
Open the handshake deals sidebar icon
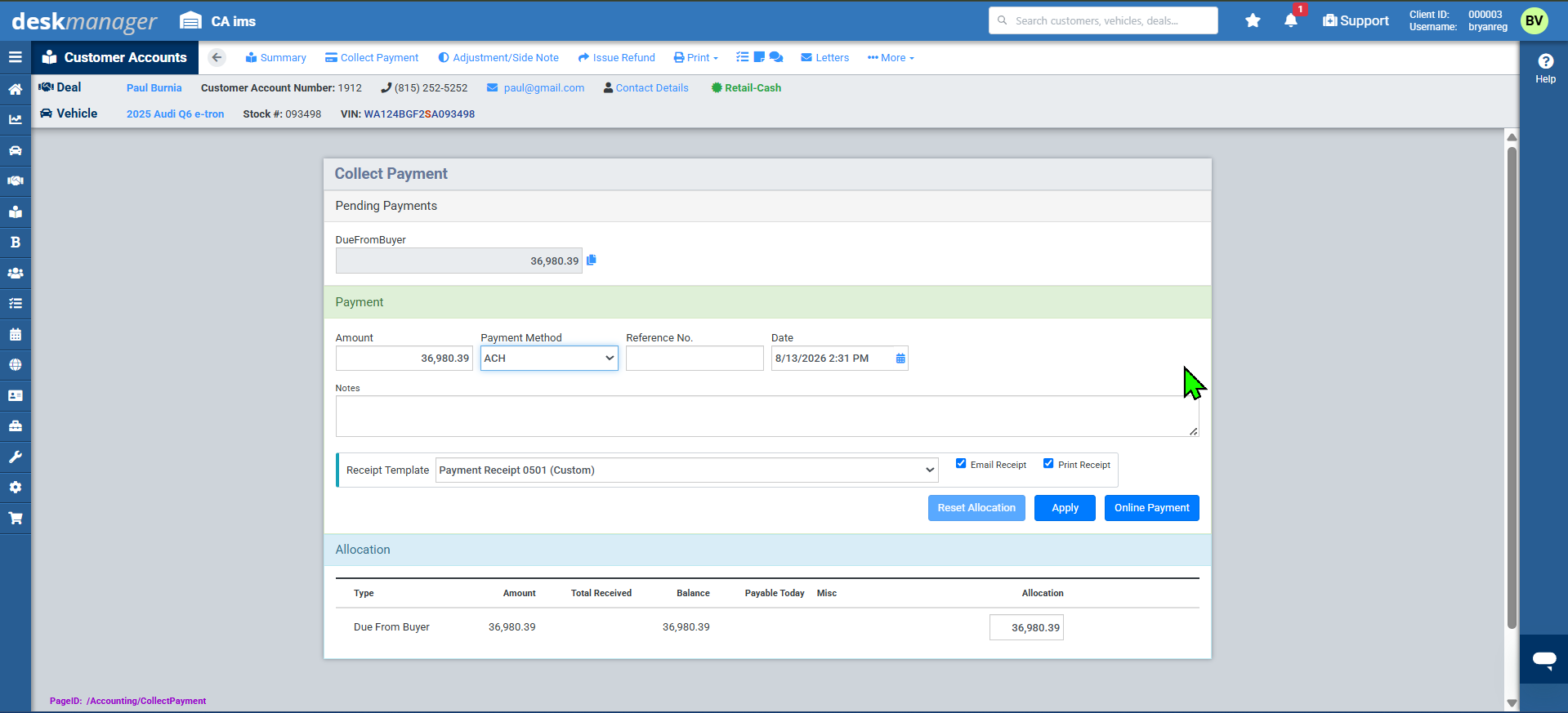pos(15,180)
